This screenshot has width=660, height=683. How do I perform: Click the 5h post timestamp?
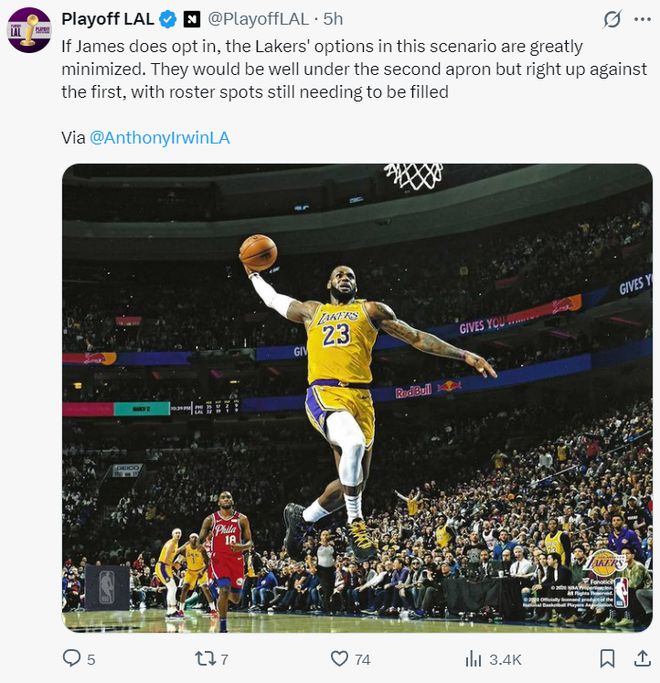pyautogui.click(x=333, y=19)
